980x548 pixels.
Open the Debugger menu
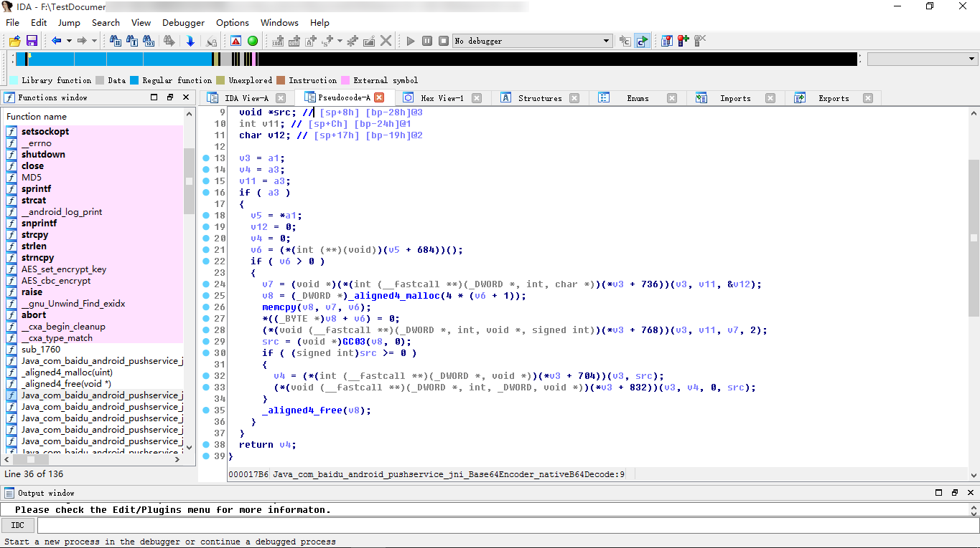tap(183, 22)
